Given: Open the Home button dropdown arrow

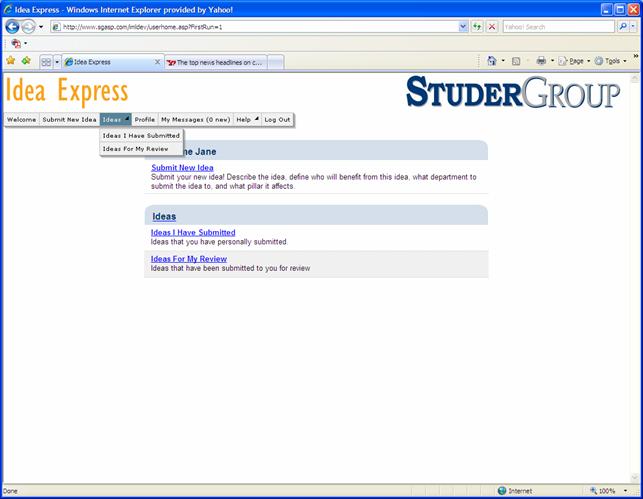Looking at the screenshot, I should pos(503,61).
